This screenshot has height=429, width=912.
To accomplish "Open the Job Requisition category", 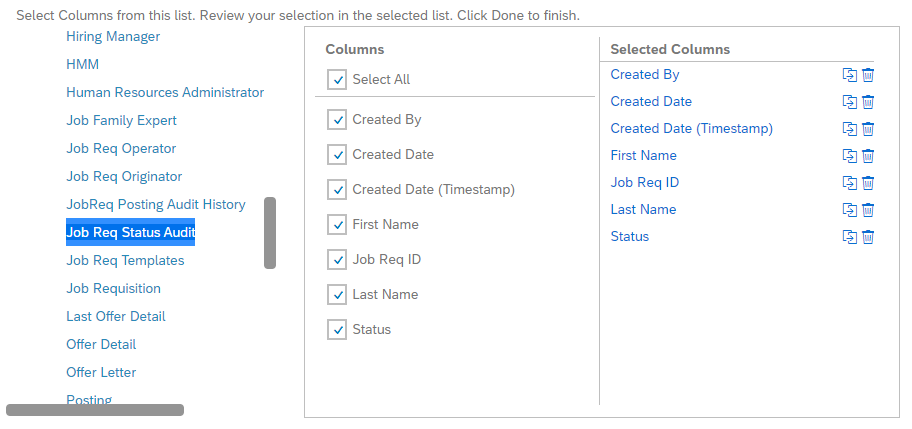I will [x=113, y=288].
